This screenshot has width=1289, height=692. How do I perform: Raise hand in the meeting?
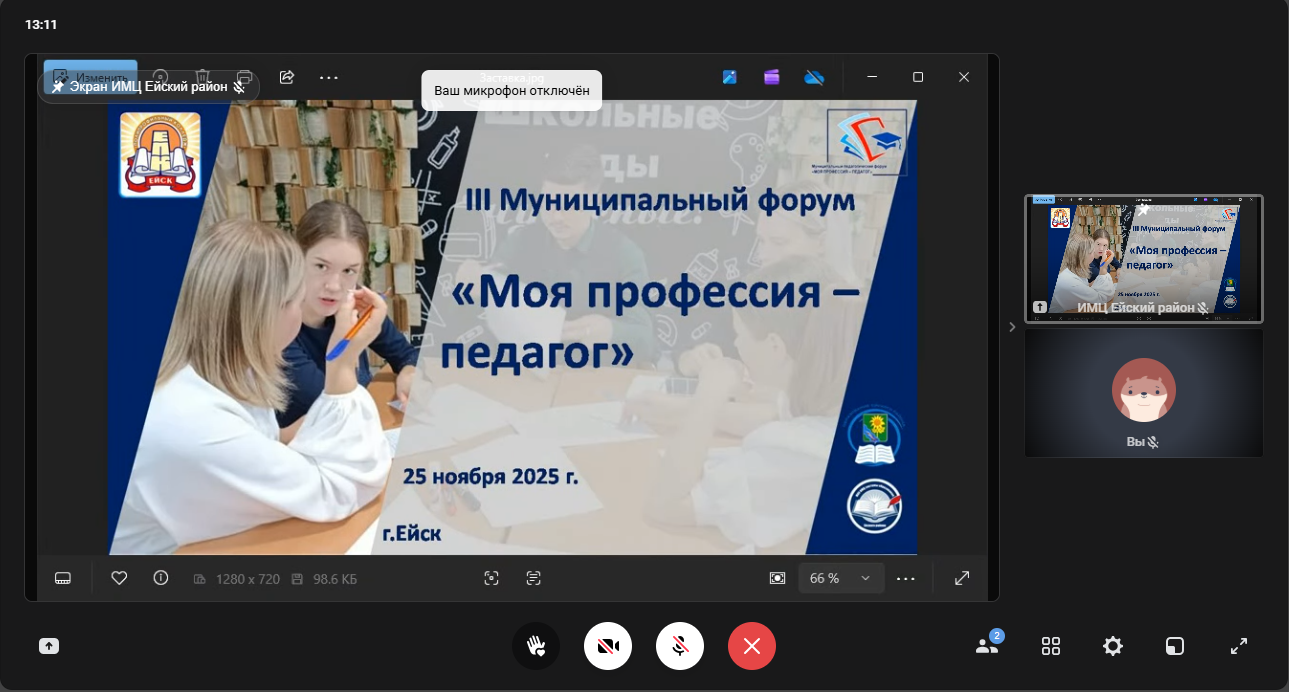[x=536, y=646]
